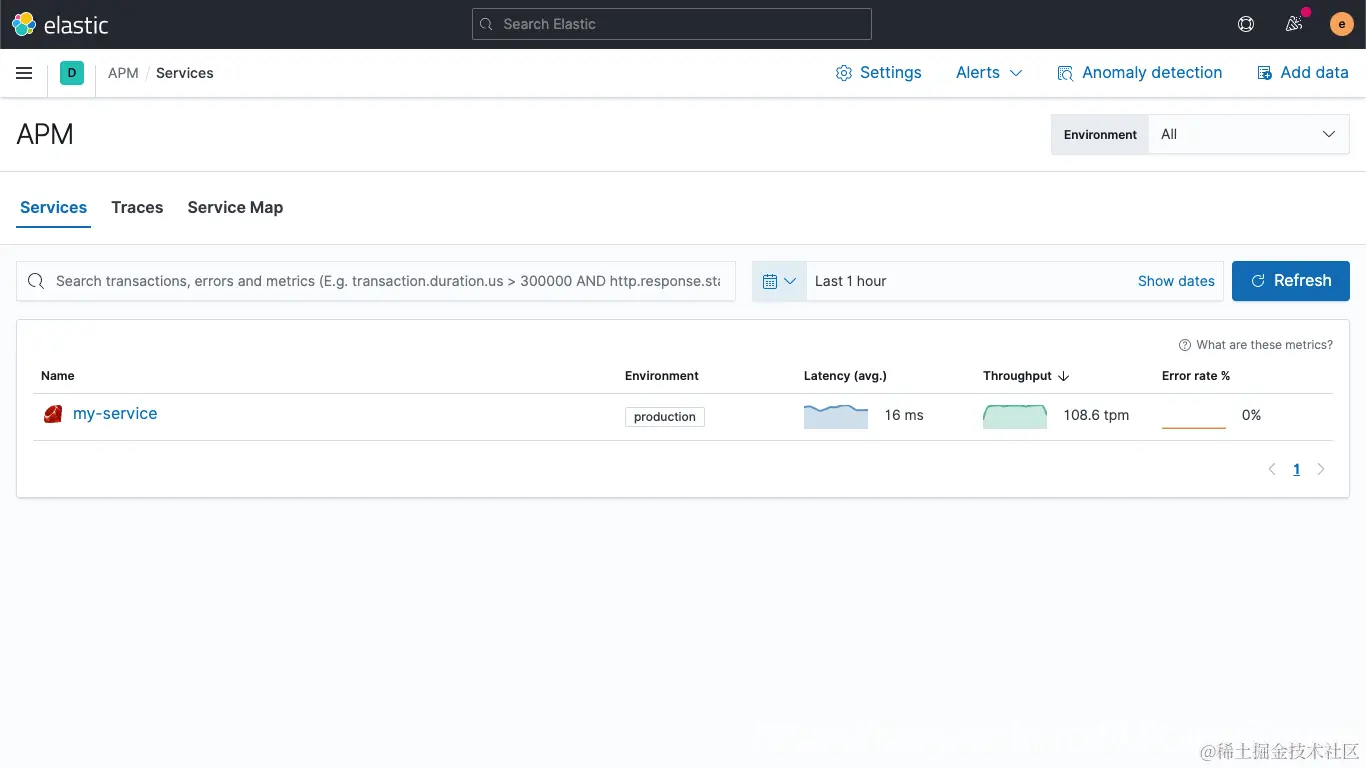This screenshot has height=768, width=1366.
Task: Expand the Alerts dropdown
Action: 989,73
